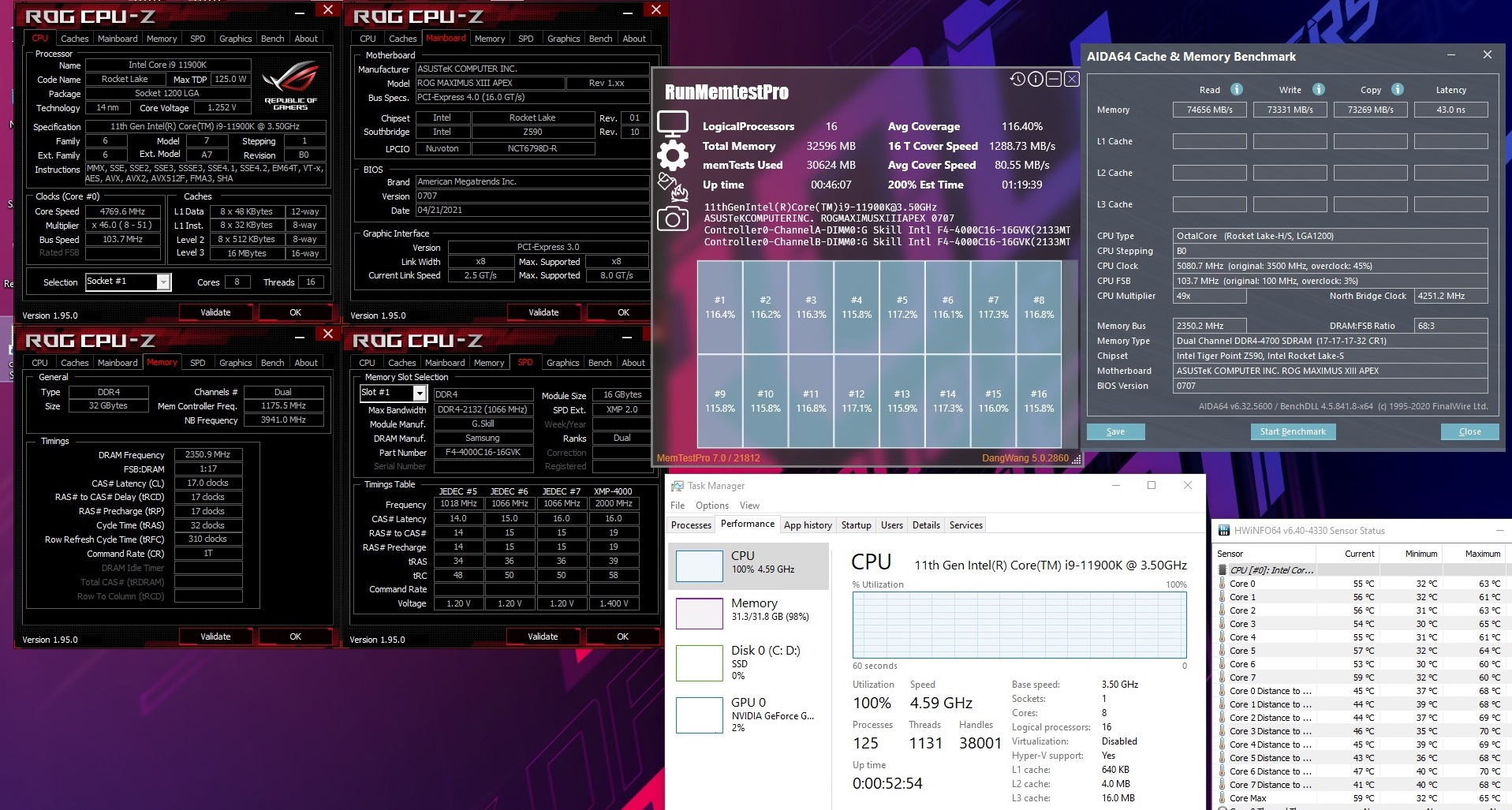1512x810 pixels.
Task: Switch to Caches tab in top-left CPU-Z
Action: pyautogui.click(x=75, y=39)
